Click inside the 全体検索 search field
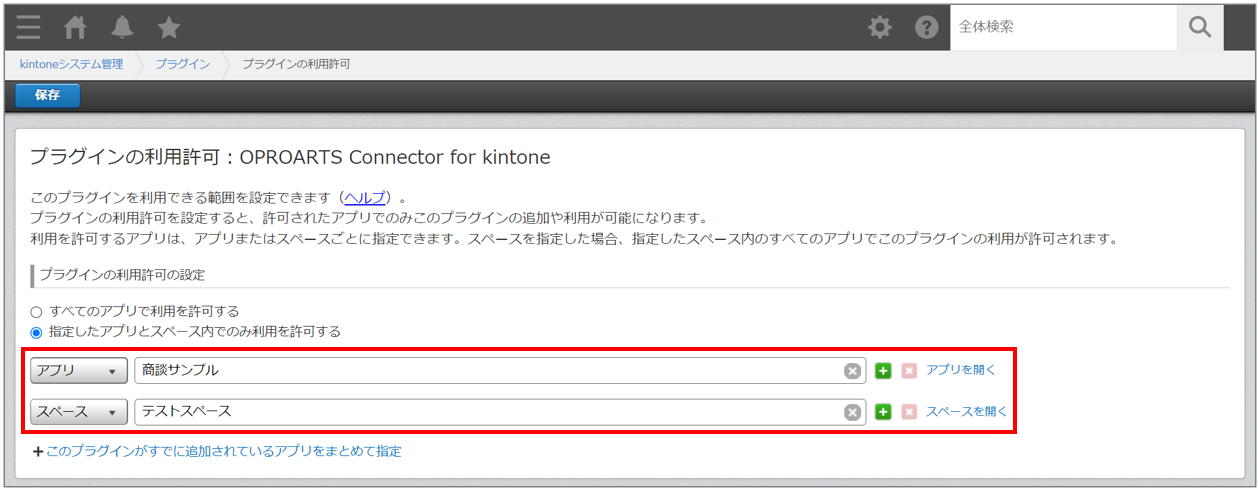The height and width of the screenshot is (490, 1258). (1062, 27)
